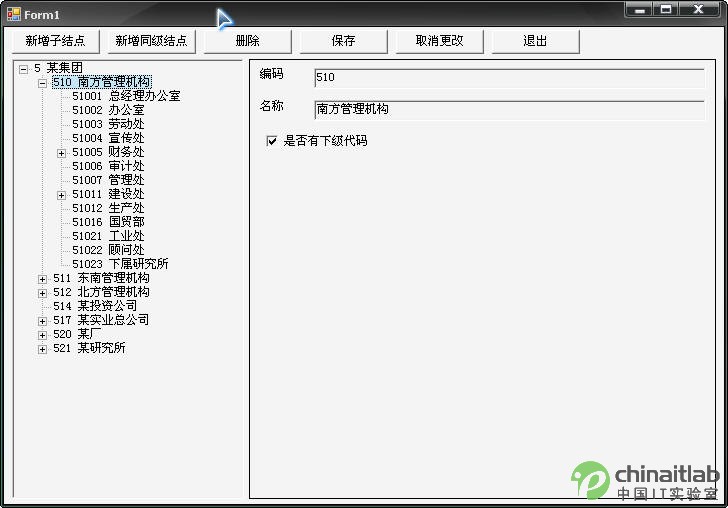Select tree item 514 某投资公司
Image resolution: width=728 pixels, height=508 pixels.
click(x=95, y=306)
